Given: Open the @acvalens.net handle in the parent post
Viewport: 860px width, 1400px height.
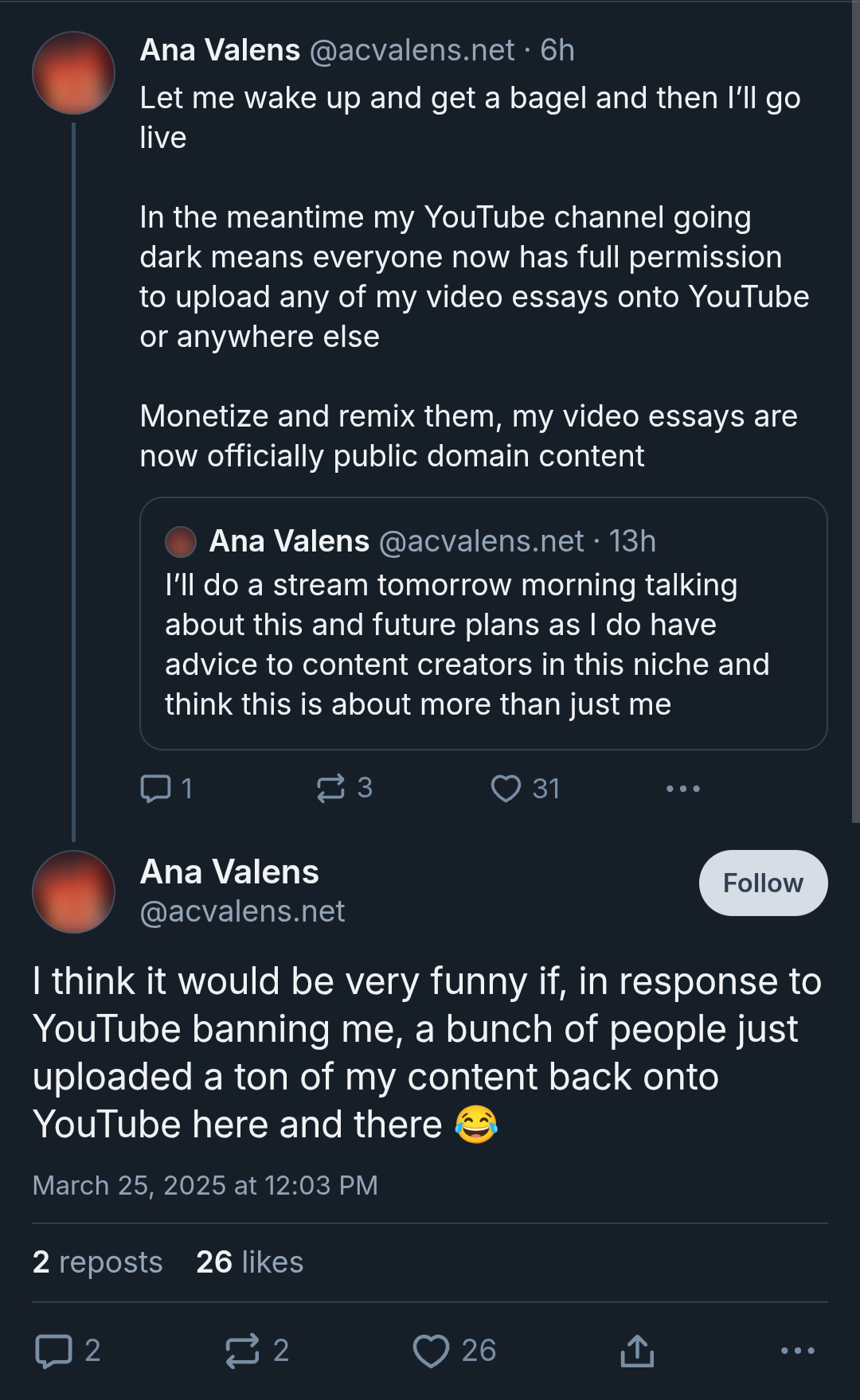Looking at the screenshot, I should tap(412, 50).
